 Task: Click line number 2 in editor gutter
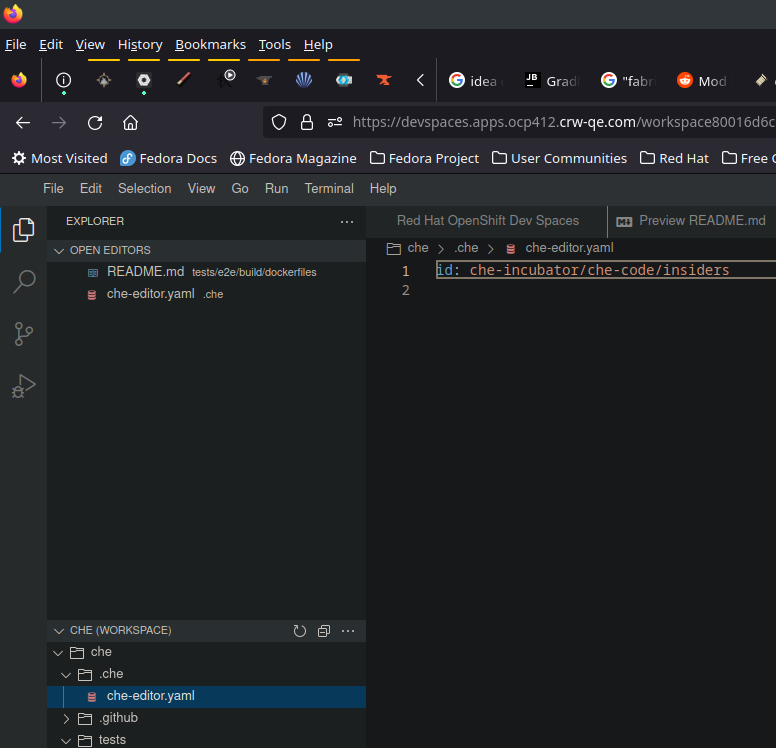coord(406,291)
